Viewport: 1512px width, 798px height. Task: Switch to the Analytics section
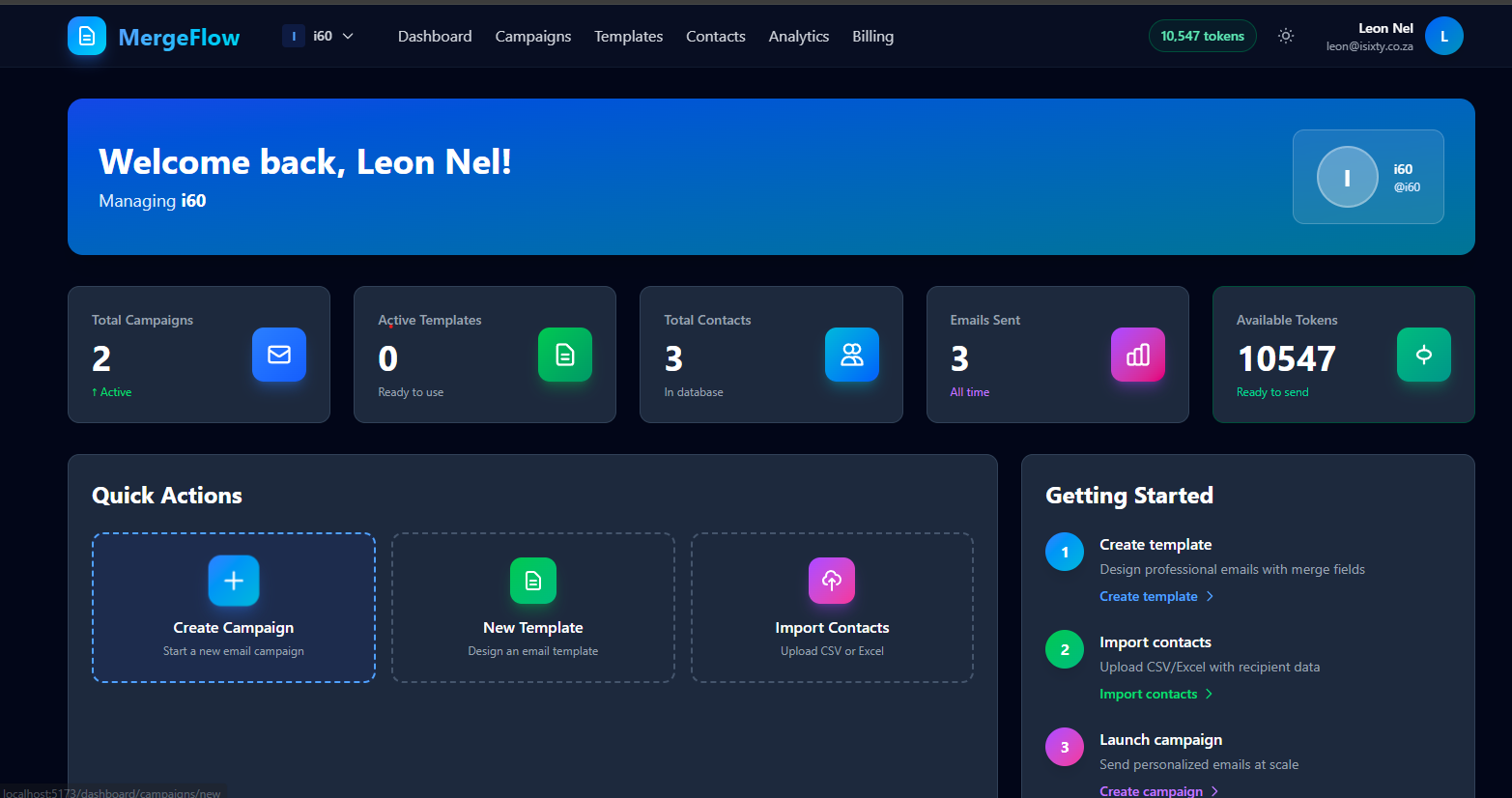(x=798, y=36)
